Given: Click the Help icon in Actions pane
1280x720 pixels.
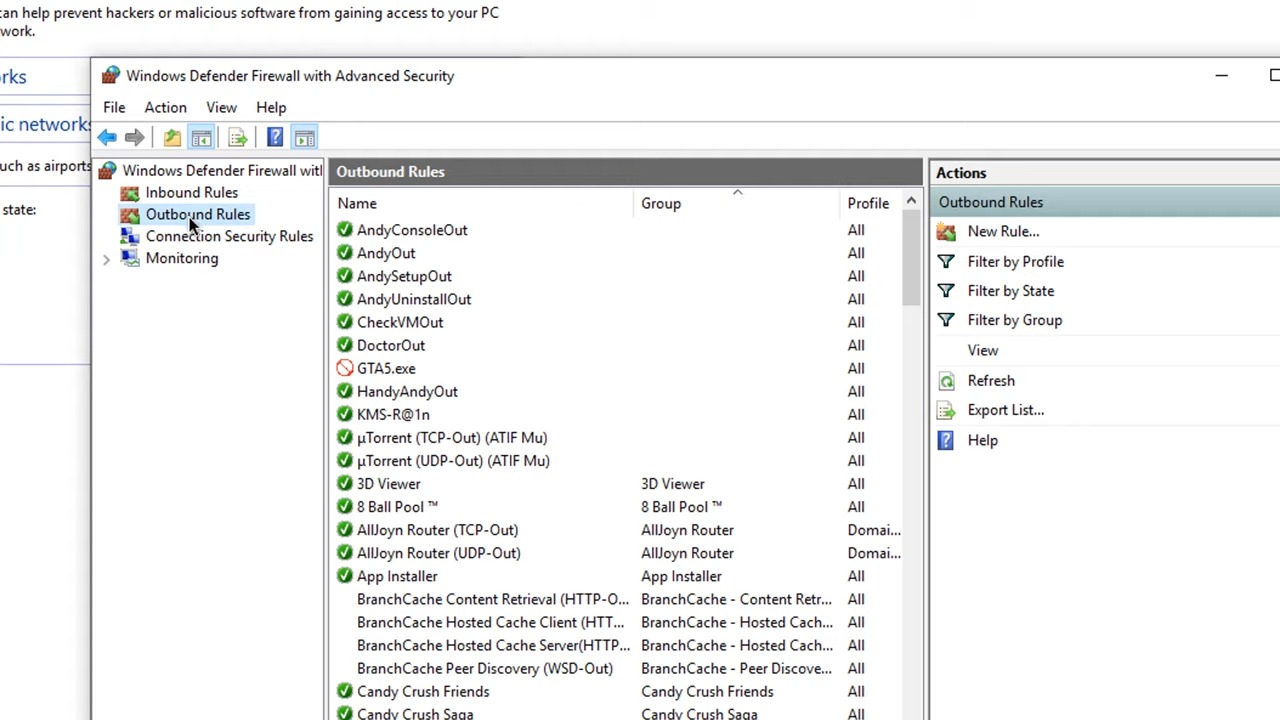Looking at the screenshot, I should (x=946, y=440).
